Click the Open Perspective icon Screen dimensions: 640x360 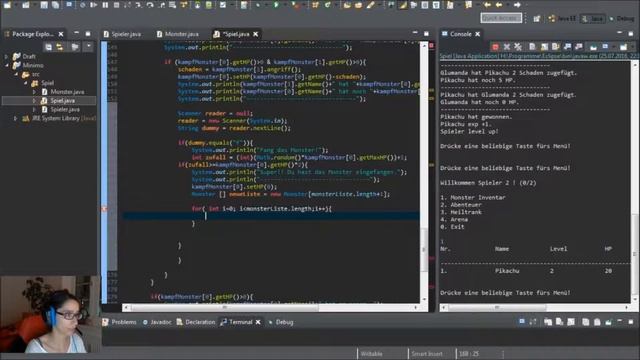pyautogui.click(x=537, y=18)
